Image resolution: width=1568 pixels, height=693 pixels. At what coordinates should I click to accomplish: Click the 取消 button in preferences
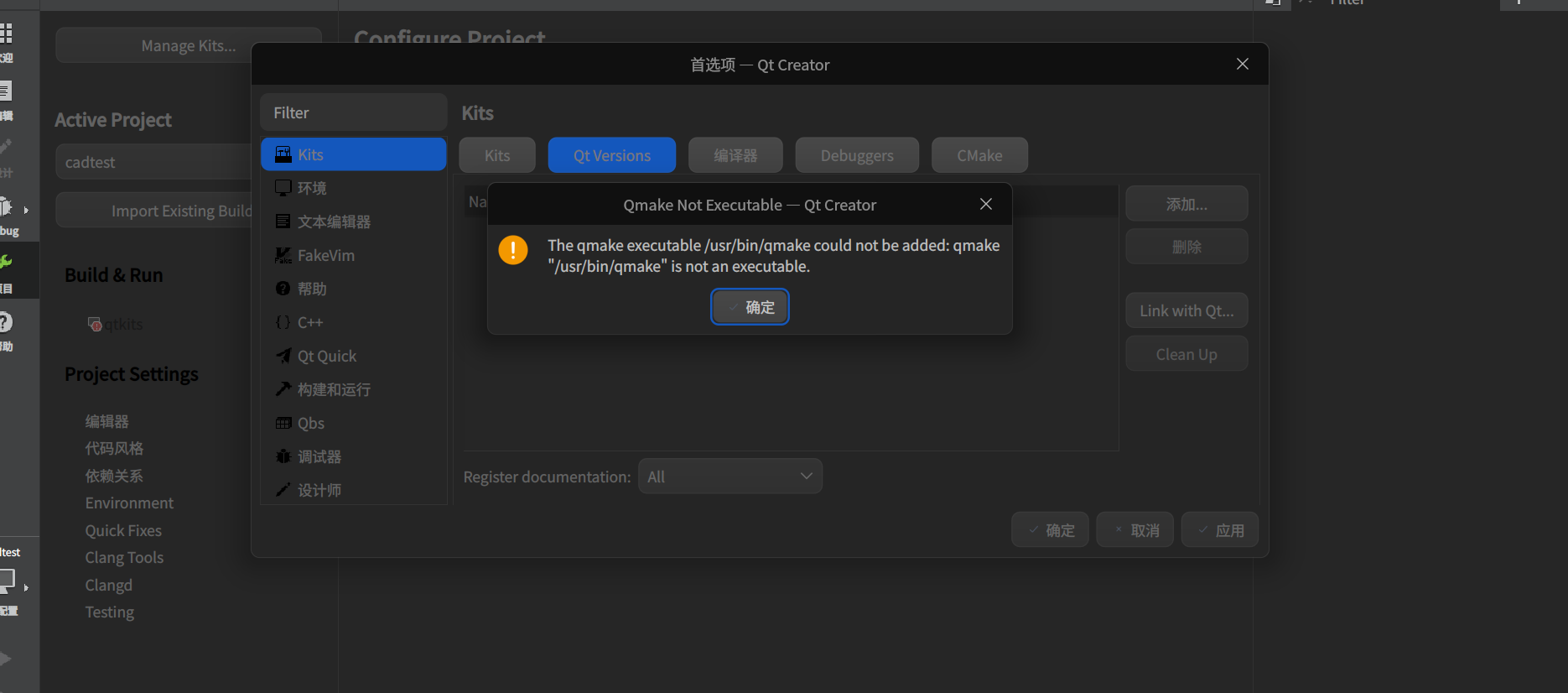coord(1135,530)
